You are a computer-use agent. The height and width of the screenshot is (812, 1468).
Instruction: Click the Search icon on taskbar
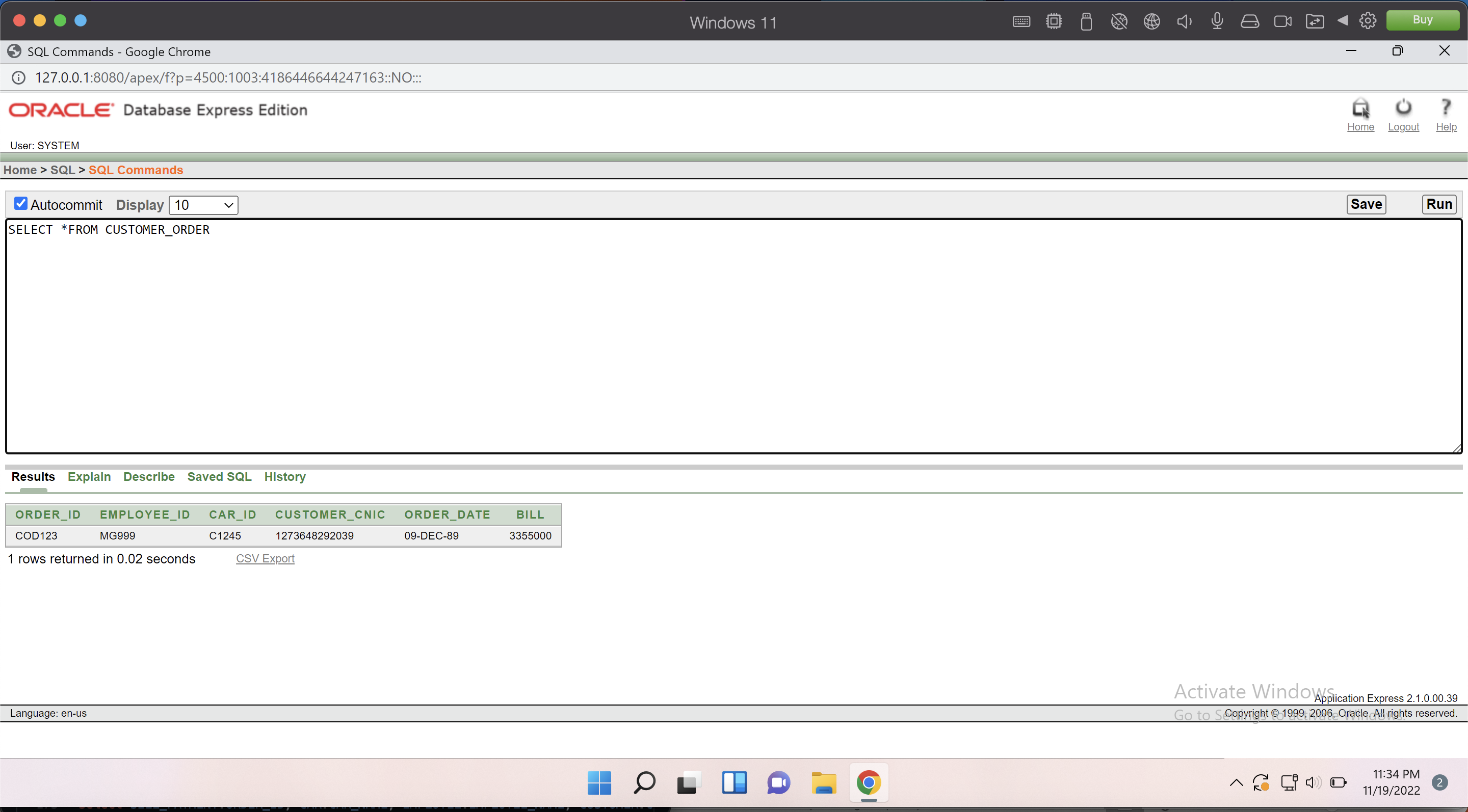click(644, 783)
